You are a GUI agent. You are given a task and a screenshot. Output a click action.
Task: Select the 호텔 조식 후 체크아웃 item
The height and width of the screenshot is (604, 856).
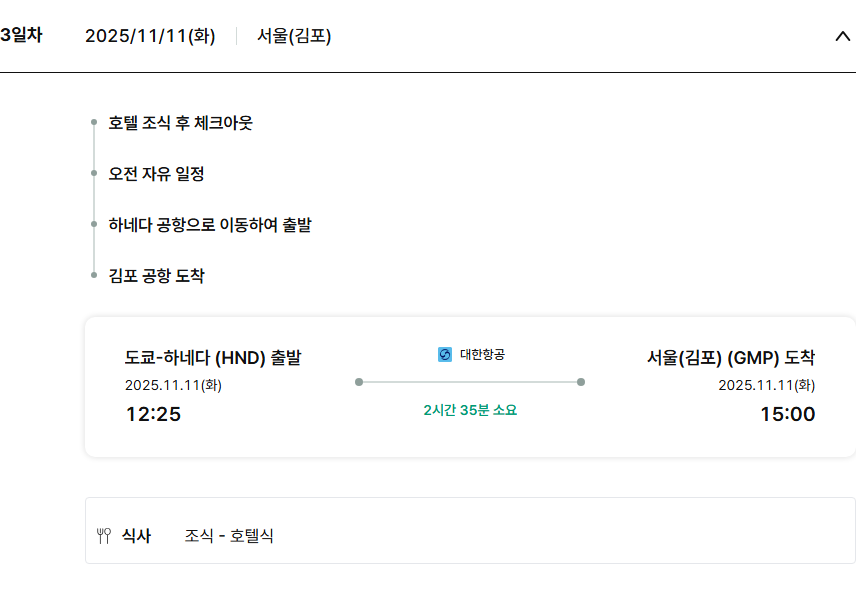(x=180, y=123)
